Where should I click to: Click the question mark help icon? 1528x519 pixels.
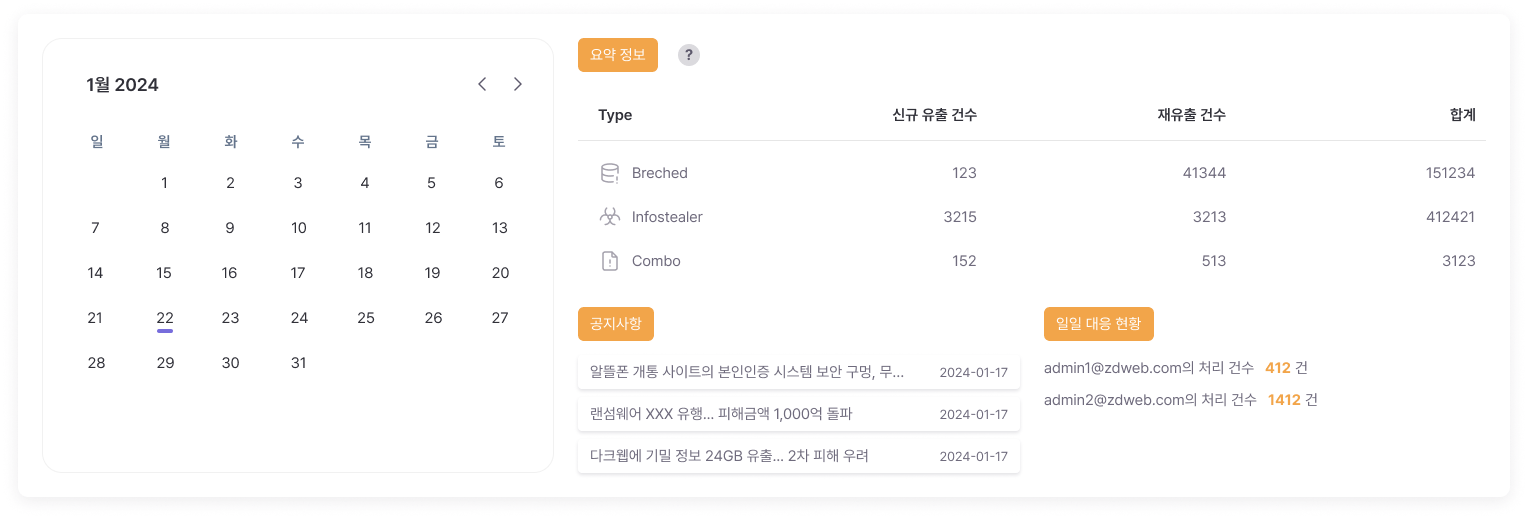tap(689, 56)
